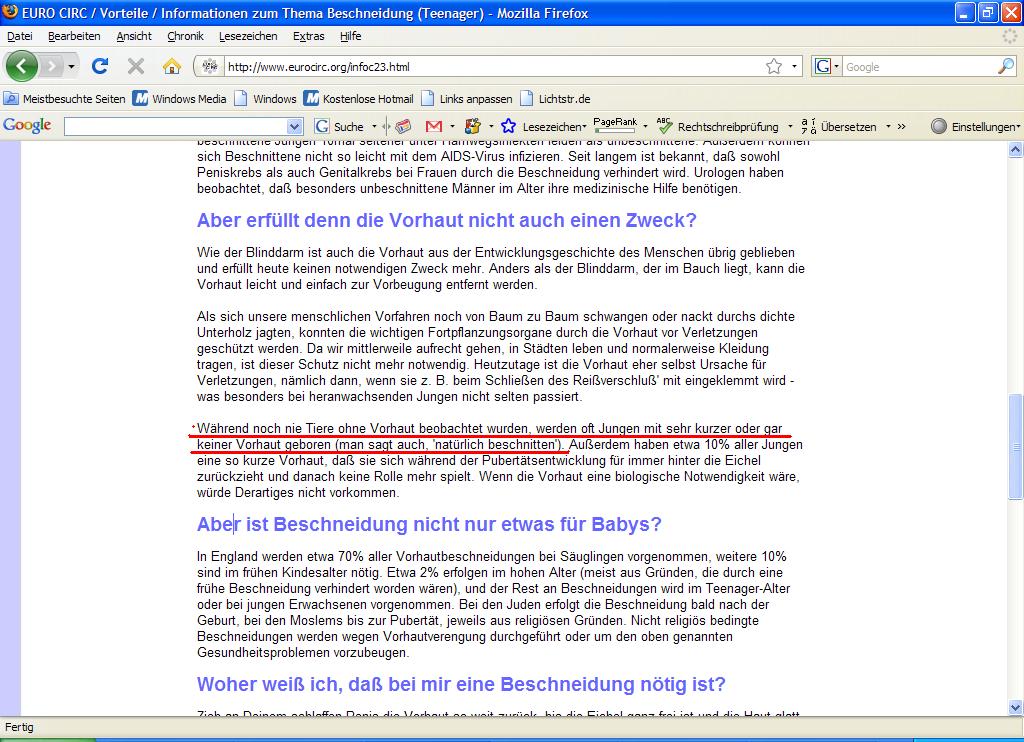Viewport: 1024px width, 742px height.
Task: Click the Firefox icon in the title bar
Action: coord(10,12)
